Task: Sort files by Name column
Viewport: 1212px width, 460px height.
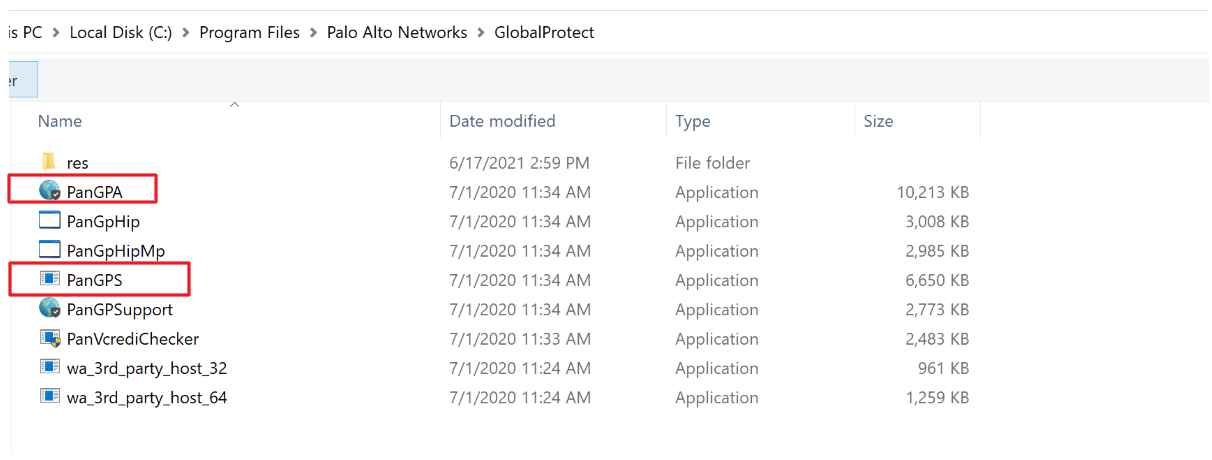Action: 60,121
